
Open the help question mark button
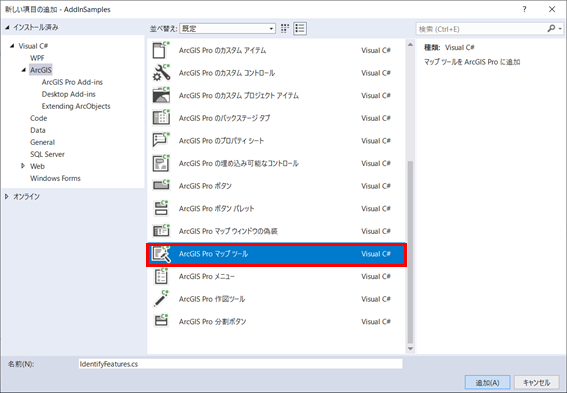(x=524, y=9)
